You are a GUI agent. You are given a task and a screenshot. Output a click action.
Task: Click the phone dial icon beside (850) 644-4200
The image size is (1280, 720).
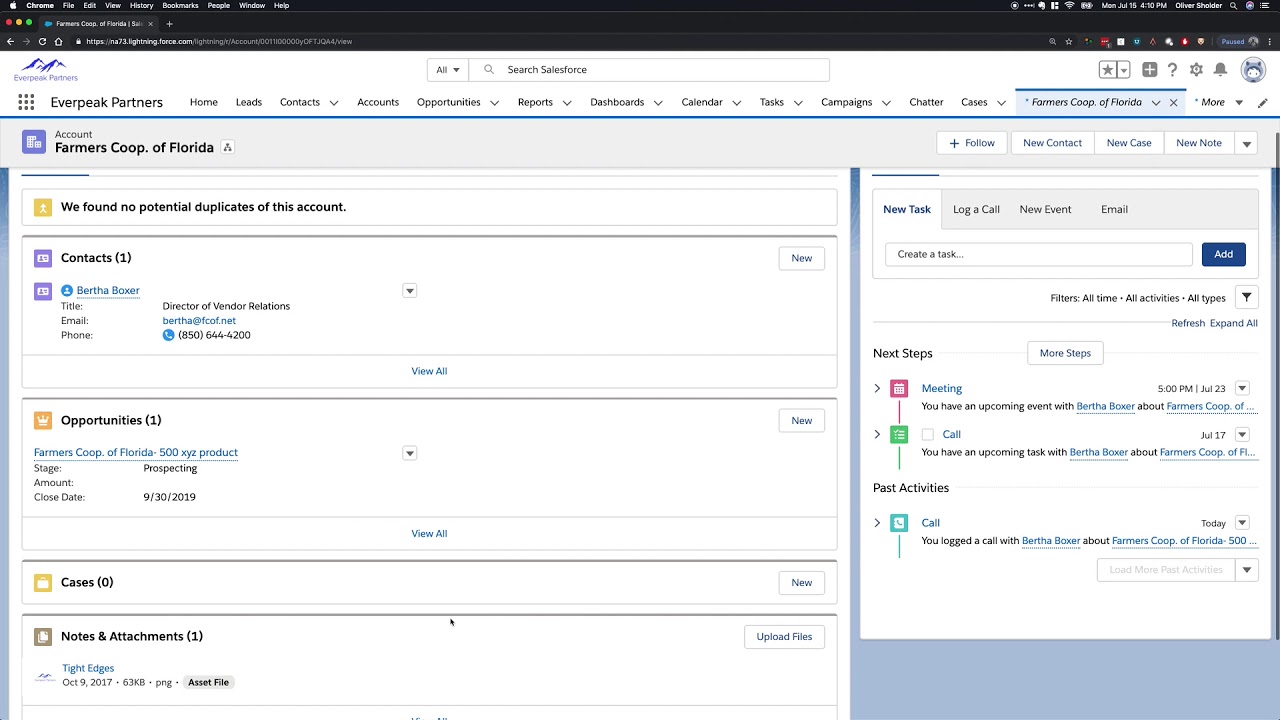pos(168,335)
